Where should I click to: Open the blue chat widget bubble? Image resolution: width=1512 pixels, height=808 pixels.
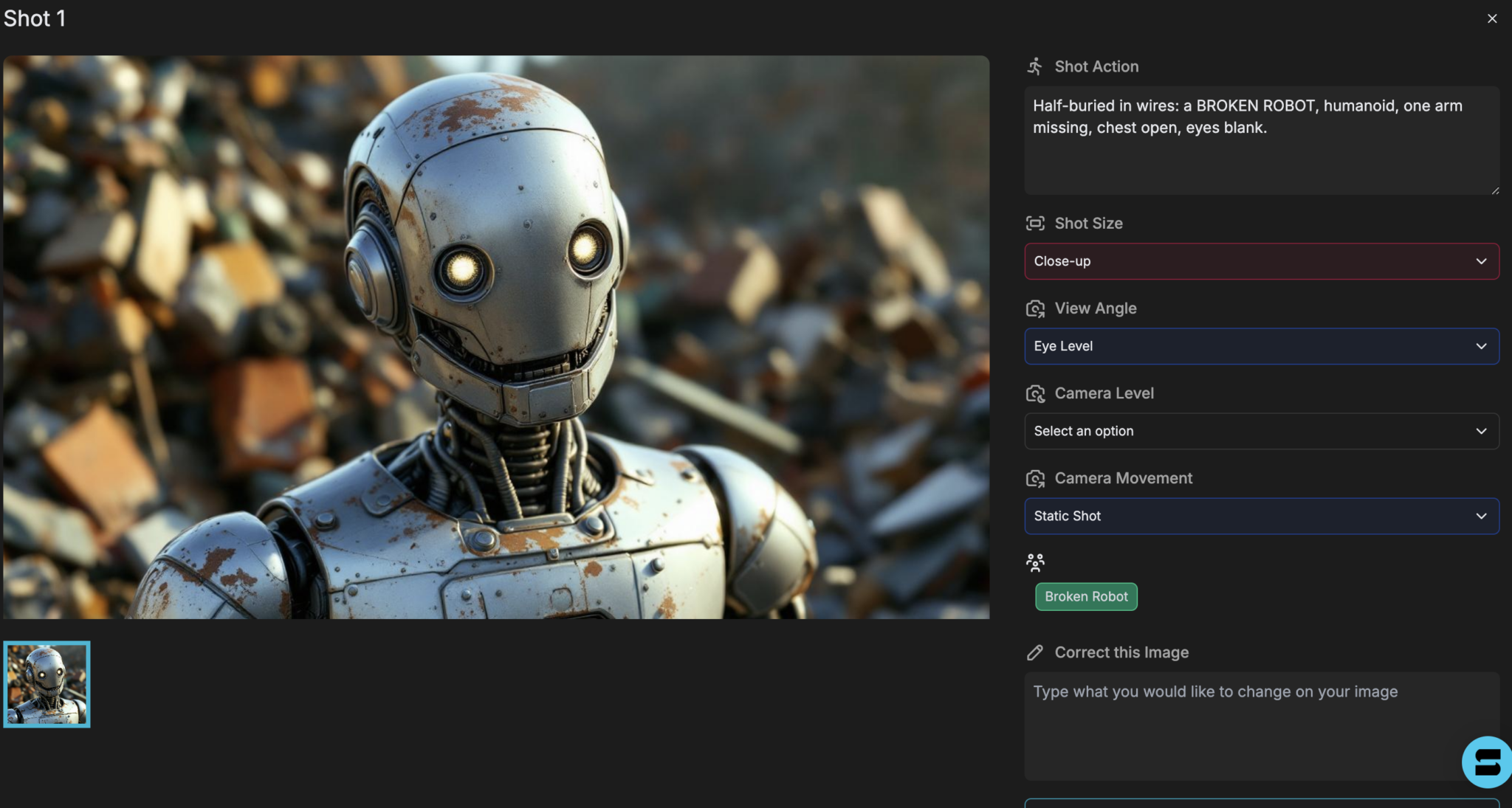click(x=1486, y=762)
